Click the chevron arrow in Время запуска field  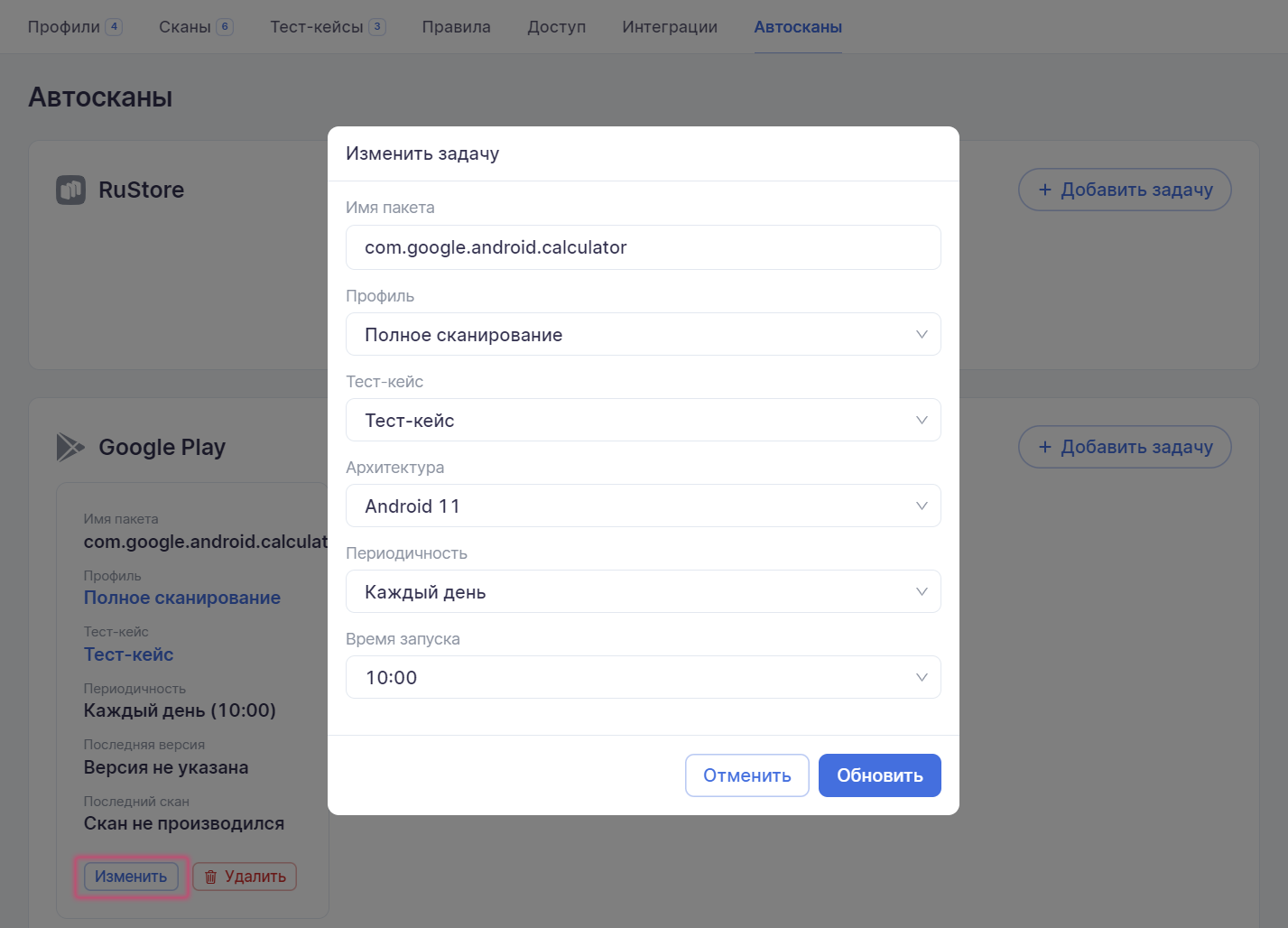tap(922, 677)
